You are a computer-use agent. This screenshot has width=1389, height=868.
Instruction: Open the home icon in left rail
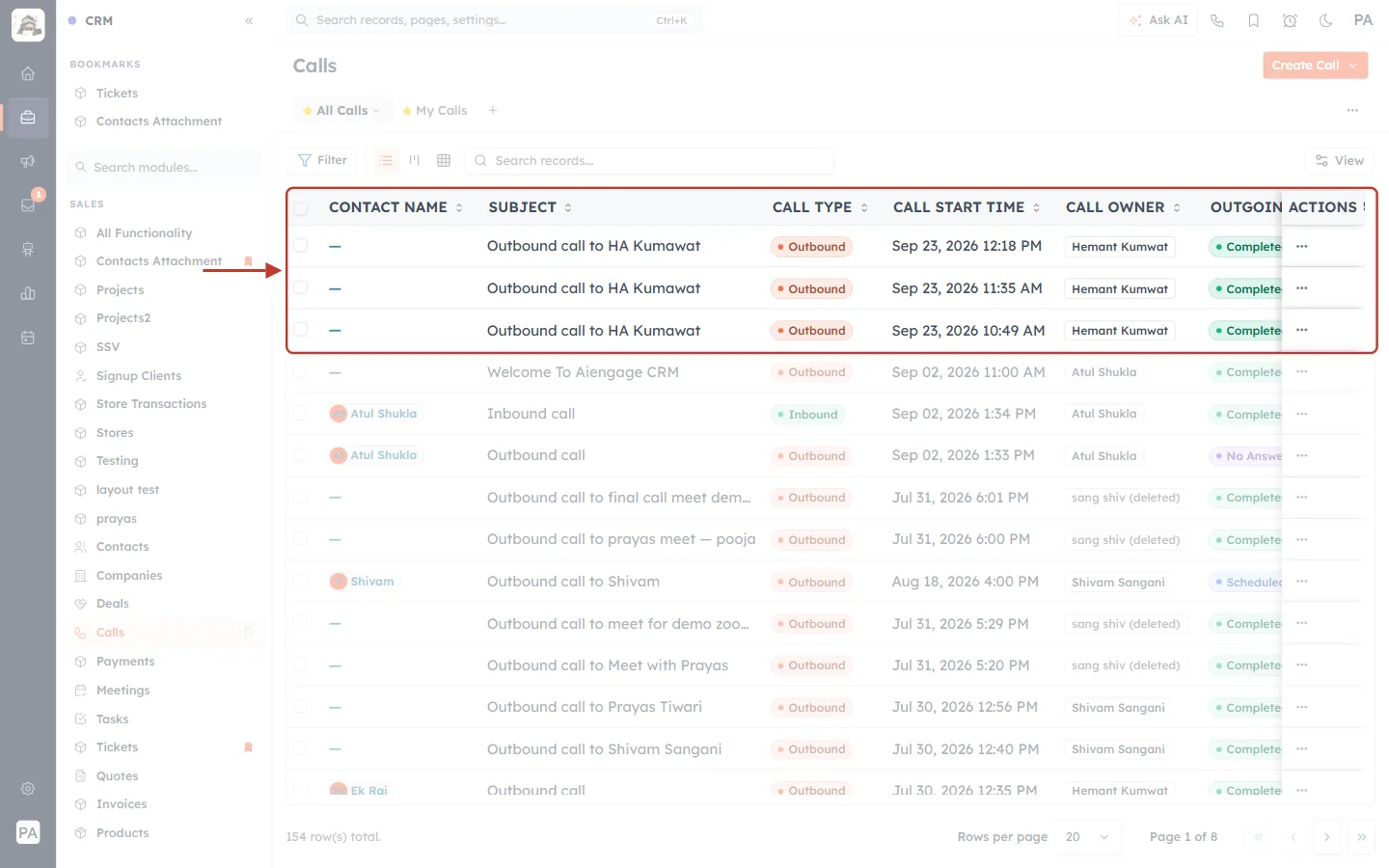28,73
